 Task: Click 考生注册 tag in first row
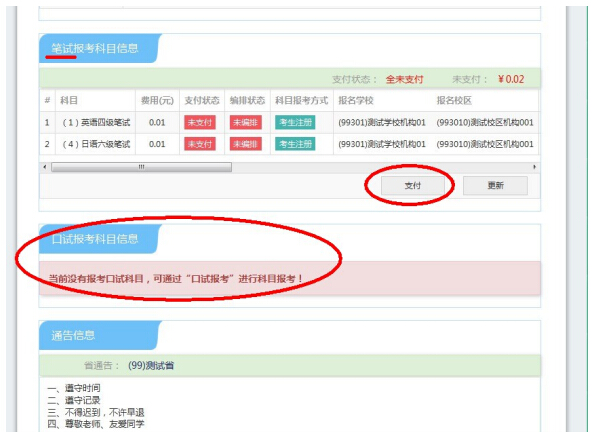(295, 123)
